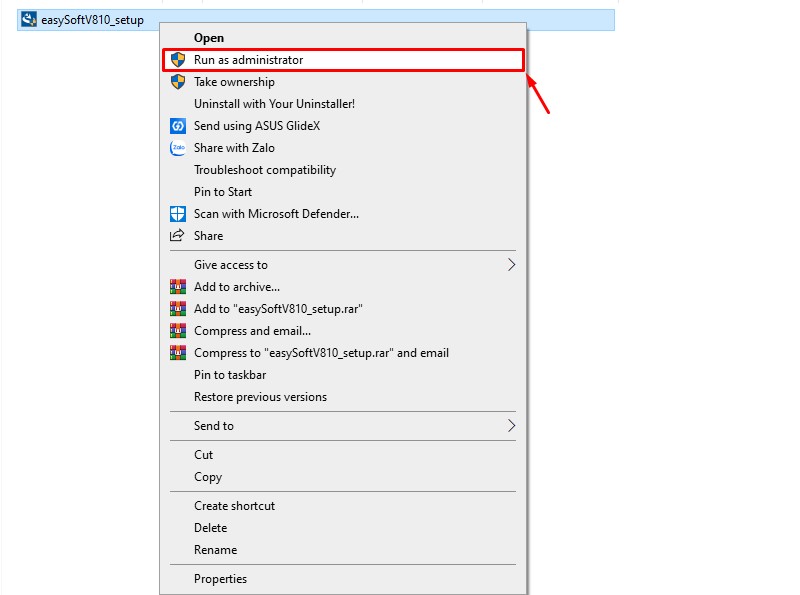800x595 pixels.
Task: Select Uninstall with Your Uninstaller!
Action: click(x=343, y=104)
